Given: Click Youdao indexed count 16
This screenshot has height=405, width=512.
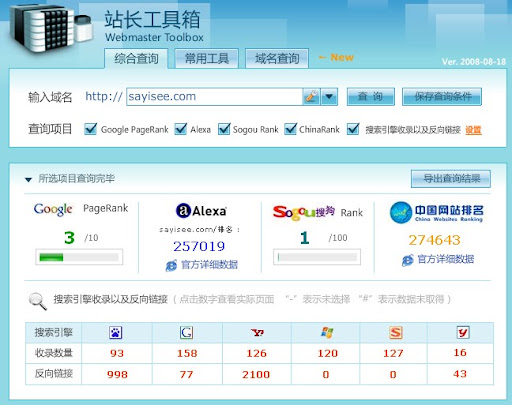Looking at the screenshot, I should tap(460, 353).
